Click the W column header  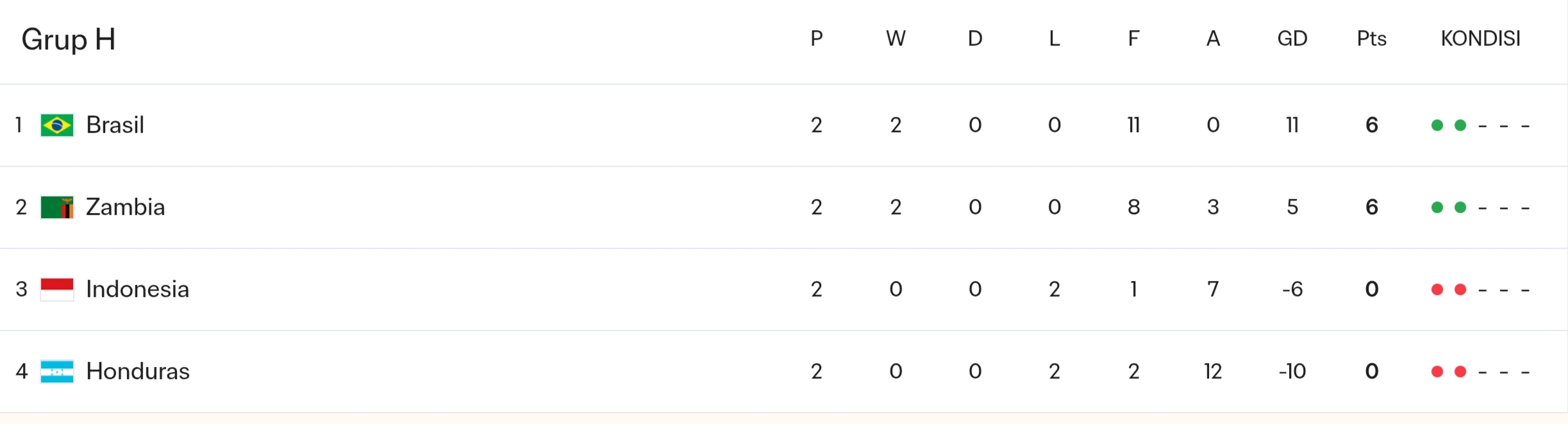[x=896, y=38]
